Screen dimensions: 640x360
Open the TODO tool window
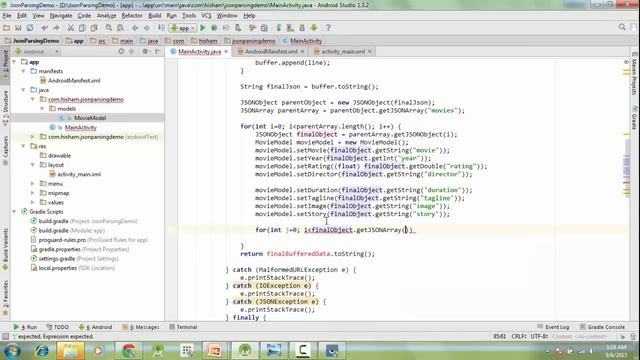[58, 327]
